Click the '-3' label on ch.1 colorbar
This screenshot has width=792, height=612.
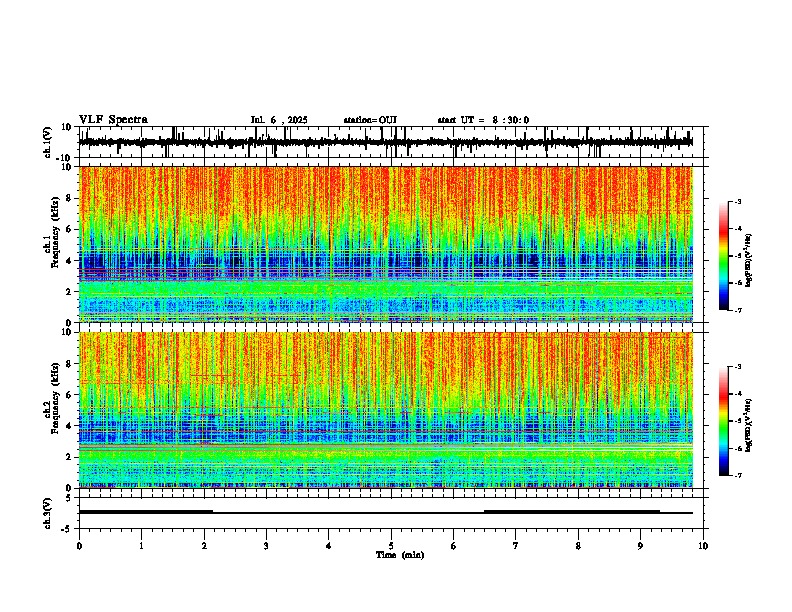coord(738,202)
